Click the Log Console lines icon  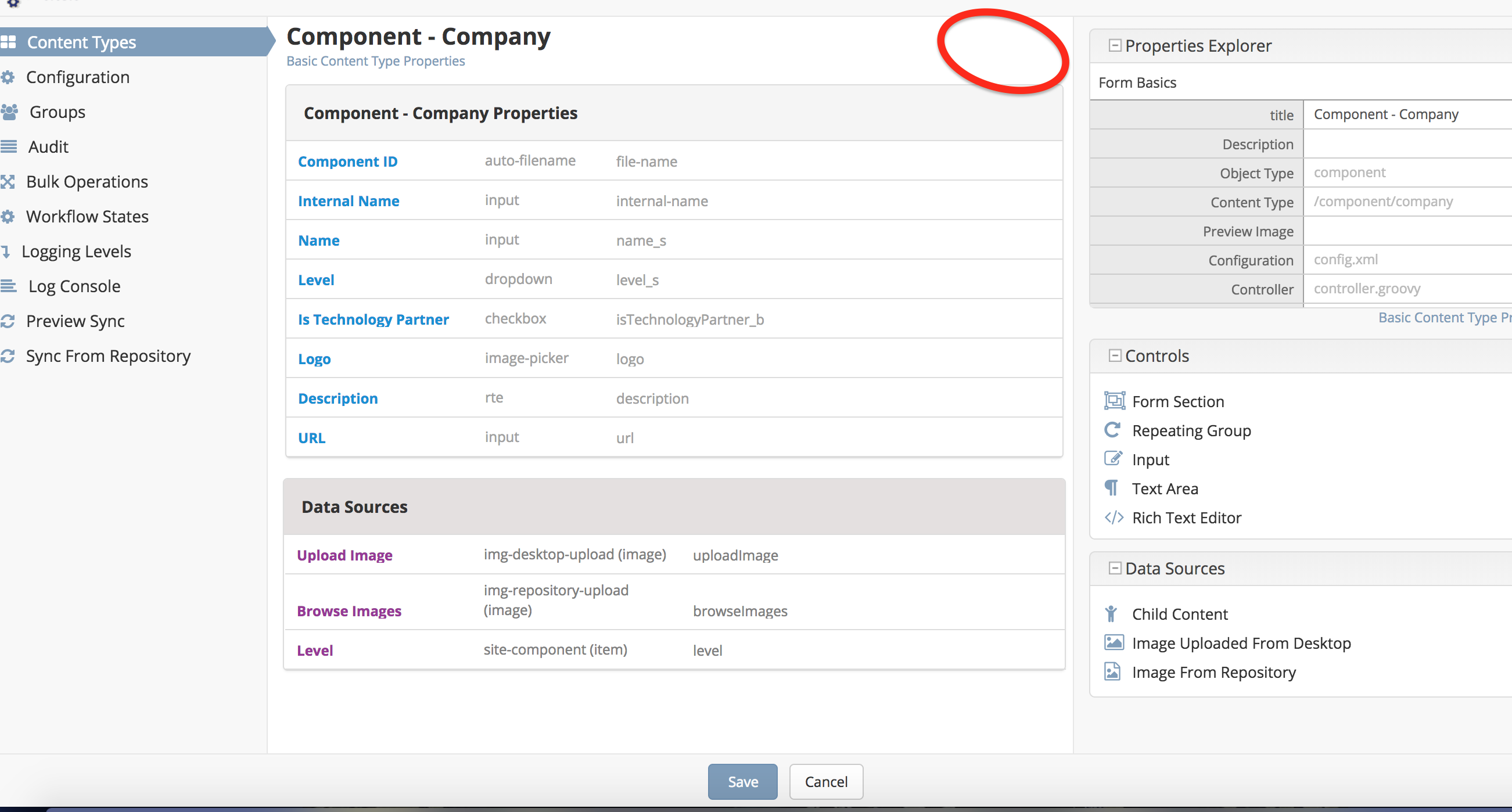coord(8,286)
